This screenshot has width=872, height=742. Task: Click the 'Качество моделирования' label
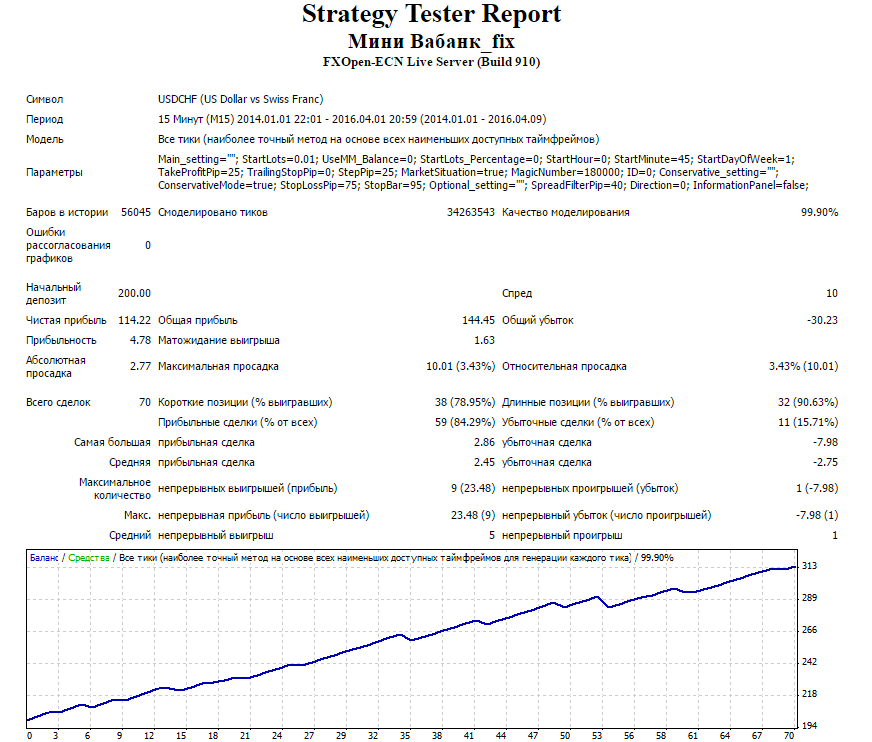566,212
